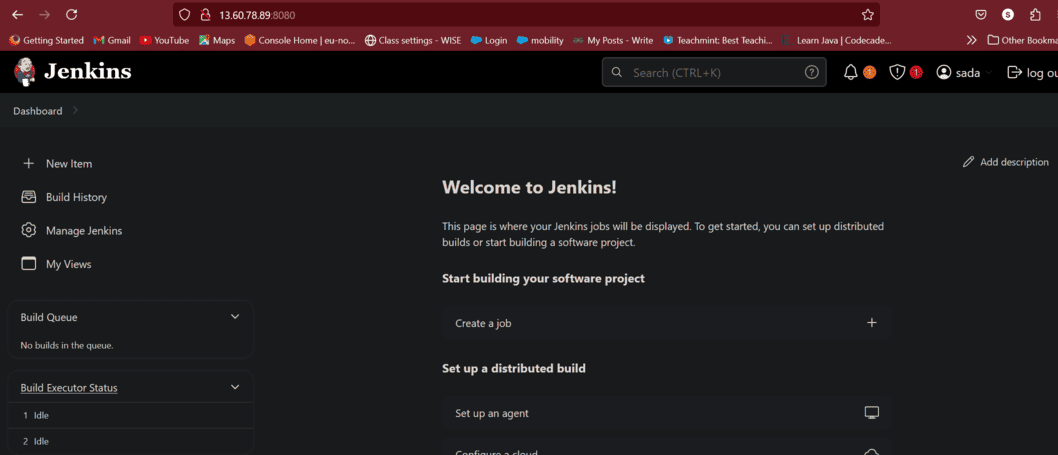Show more bookmarks with double chevron
Screen dimensions: 1058x455
(x=972, y=41)
